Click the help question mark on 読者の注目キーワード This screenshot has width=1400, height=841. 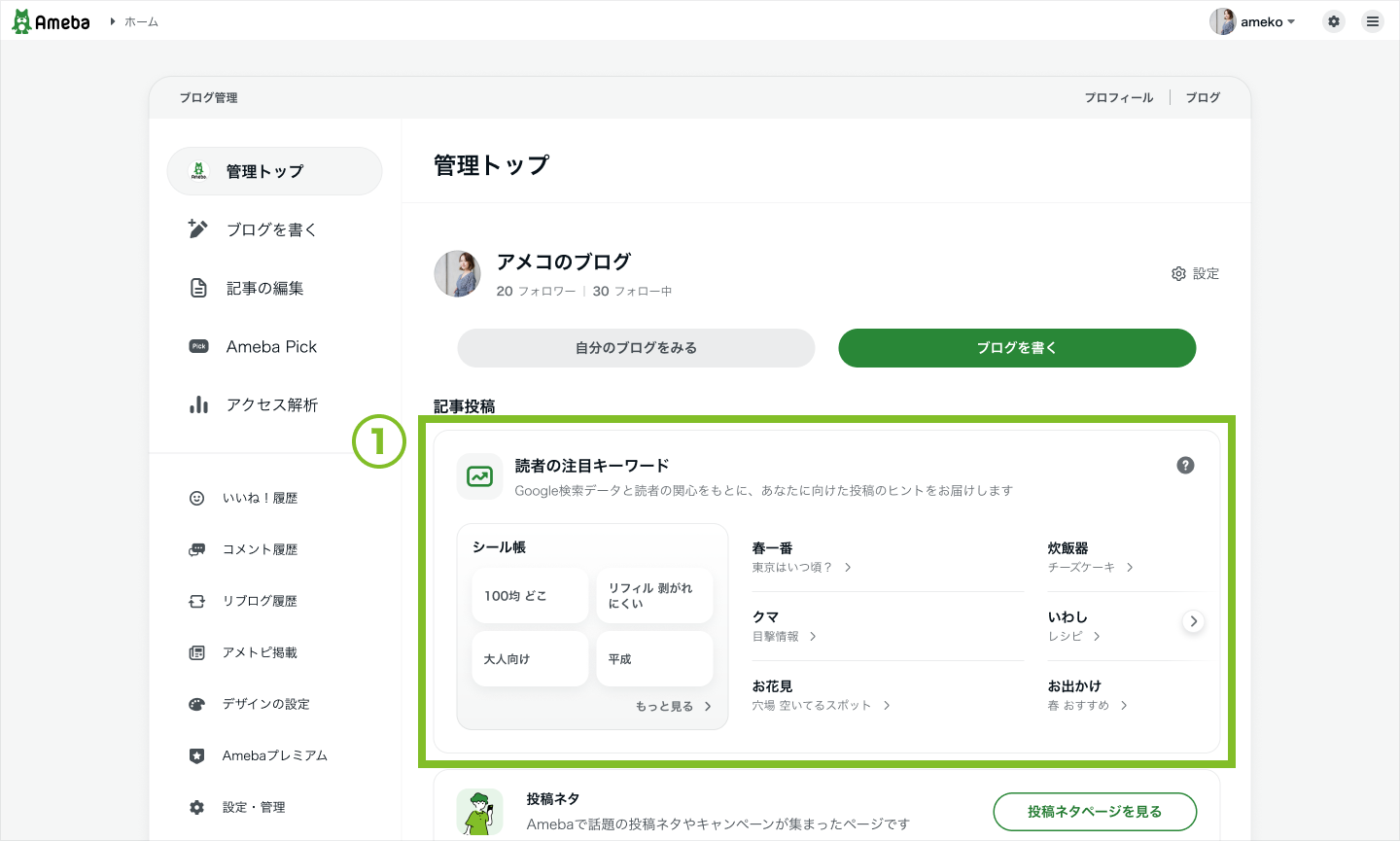click(1185, 465)
